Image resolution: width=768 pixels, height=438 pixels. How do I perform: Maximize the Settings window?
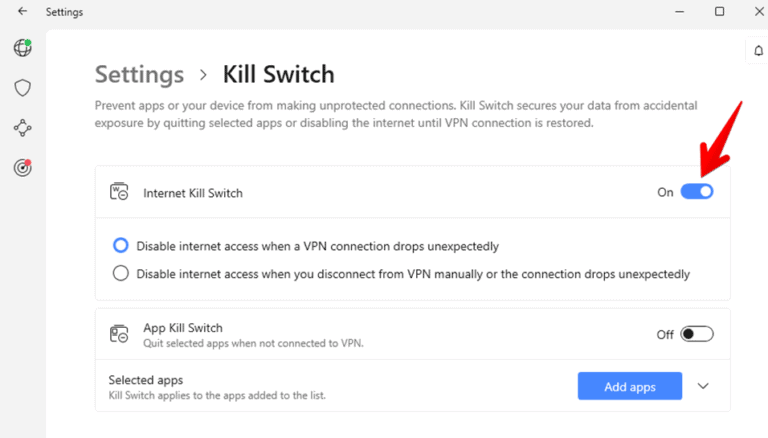click(x=719, y=11)
